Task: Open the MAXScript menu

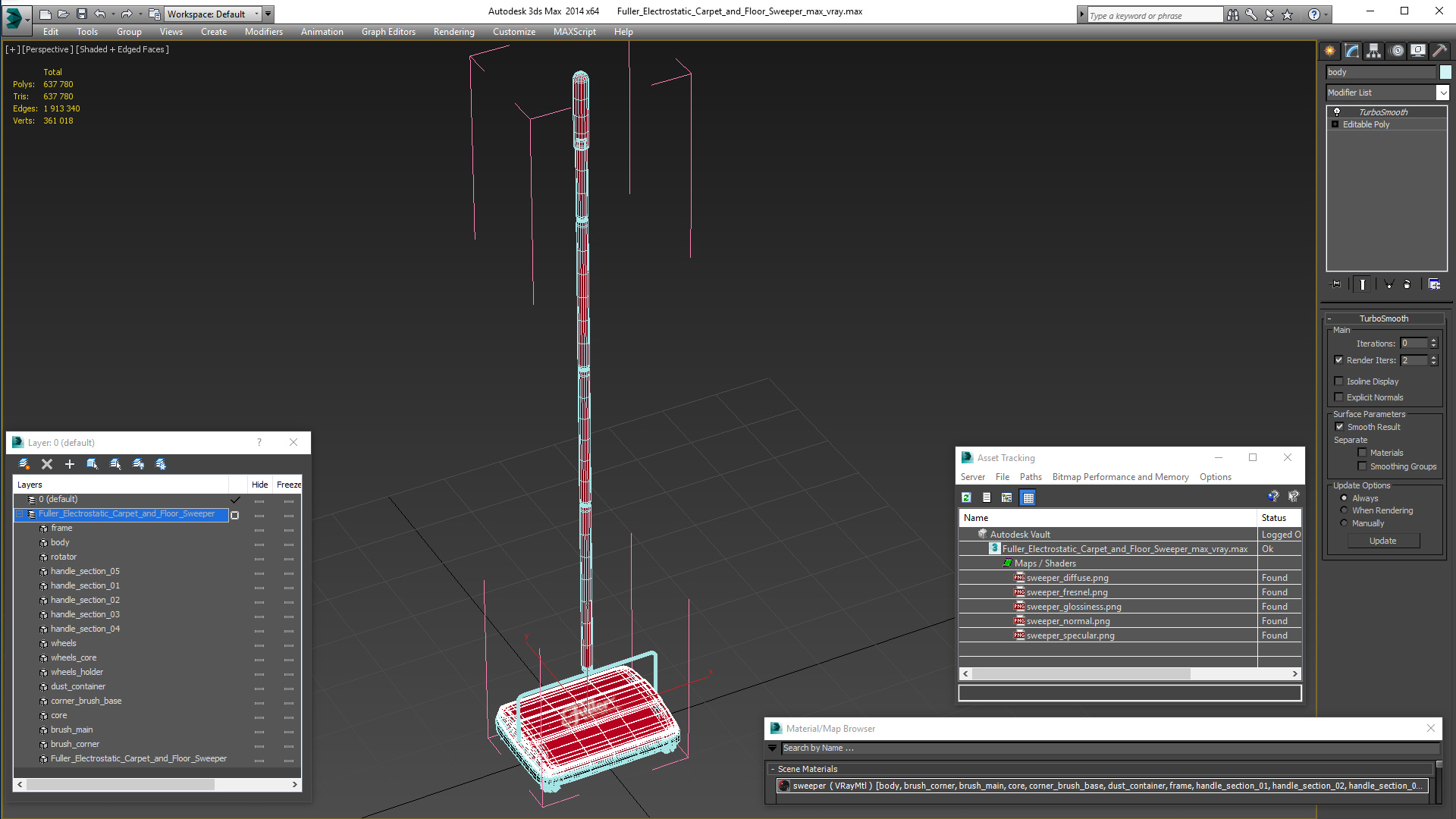Action: click(x=574, y=32)
